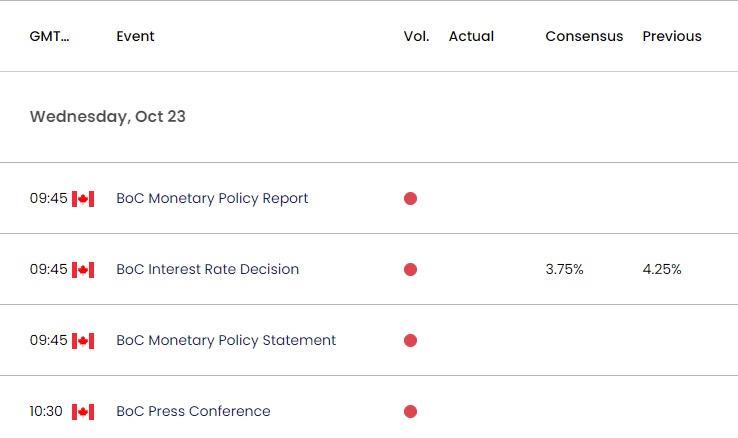Select the GMT time column header
The width and height of the screenshot is (738, 438).
[x=49, y=36]
